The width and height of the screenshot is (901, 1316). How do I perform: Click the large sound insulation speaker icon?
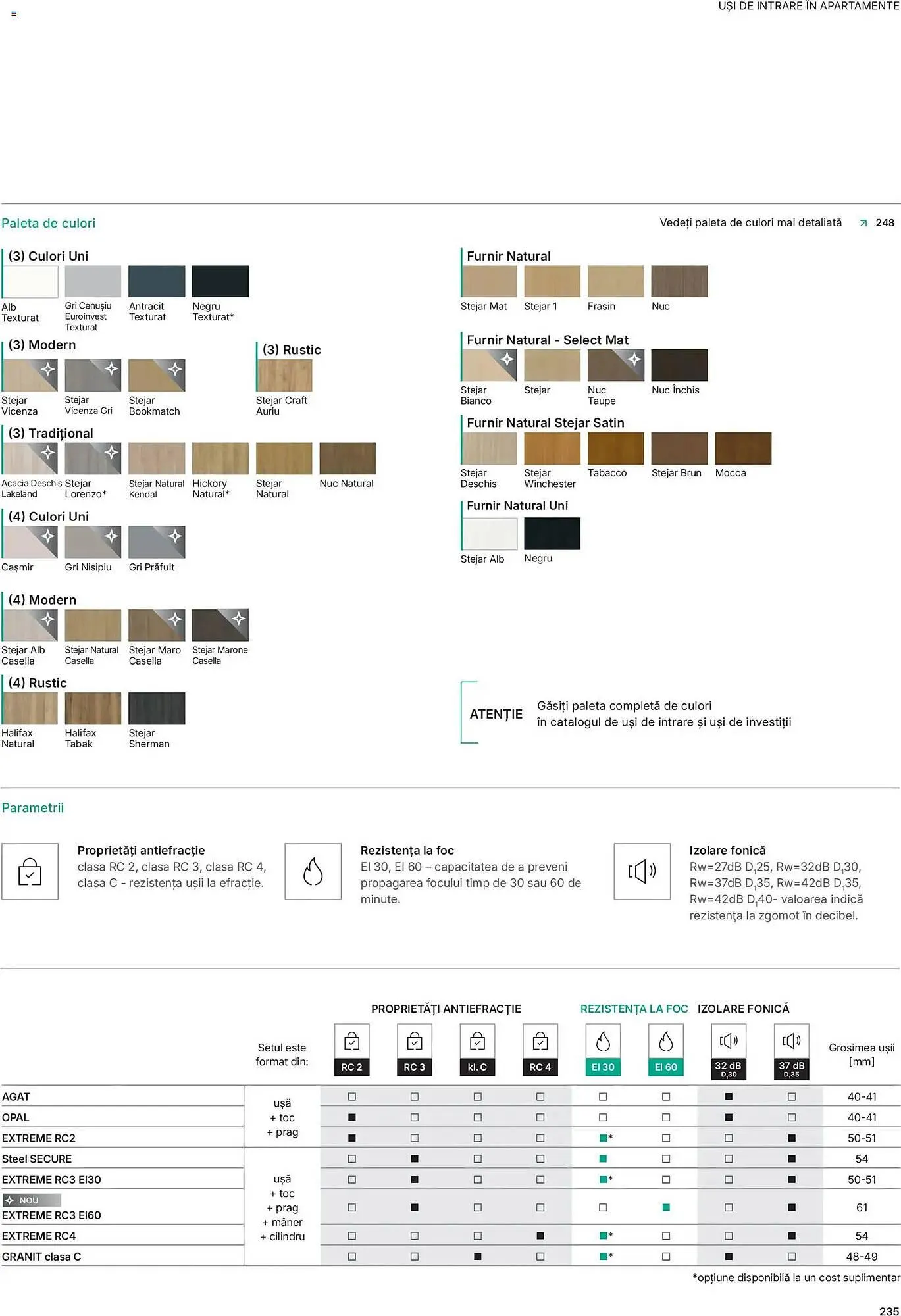pos(642,872)
